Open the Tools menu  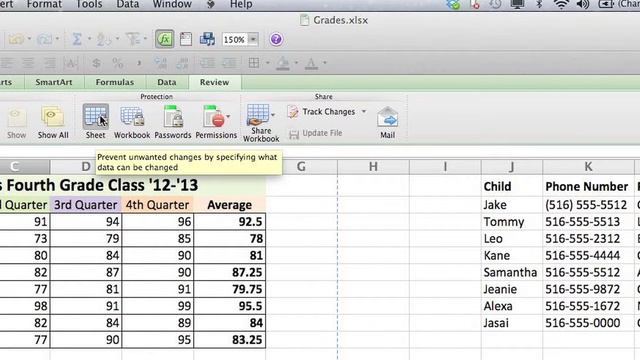pyautogui.click(x=89, y=4)
